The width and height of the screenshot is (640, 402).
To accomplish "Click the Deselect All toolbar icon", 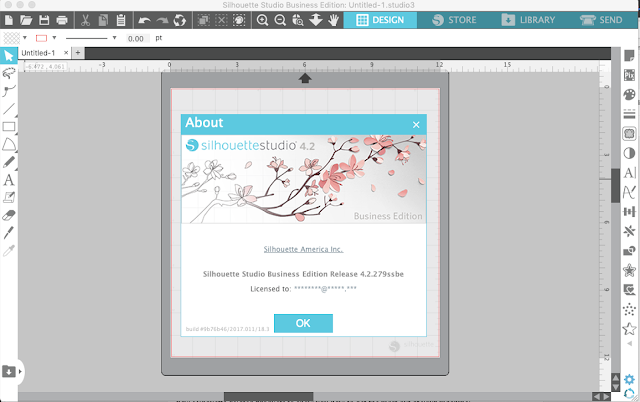I will coord(221,20).
